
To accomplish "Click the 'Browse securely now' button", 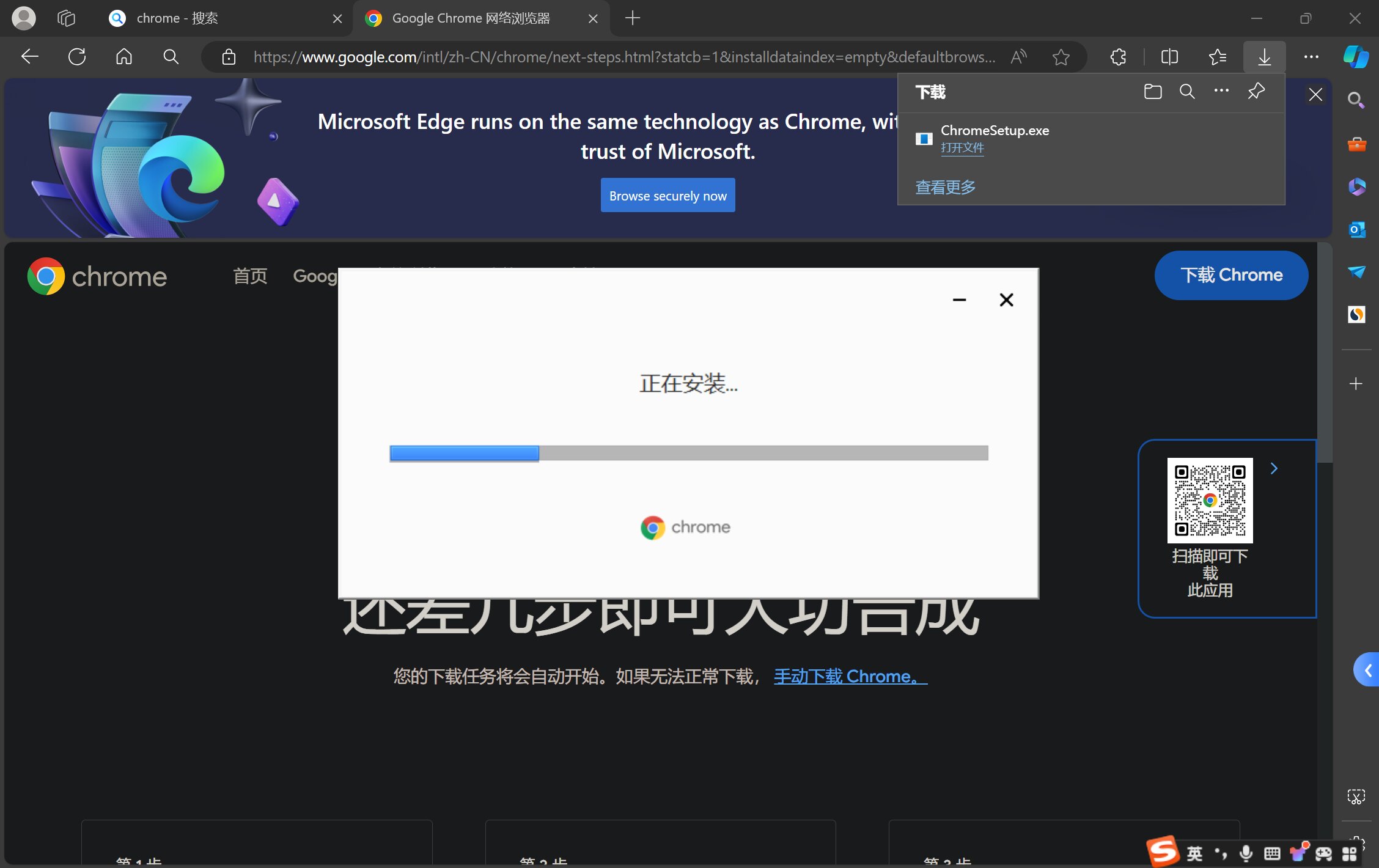I will pyautogui.click(x=667, y=196).
